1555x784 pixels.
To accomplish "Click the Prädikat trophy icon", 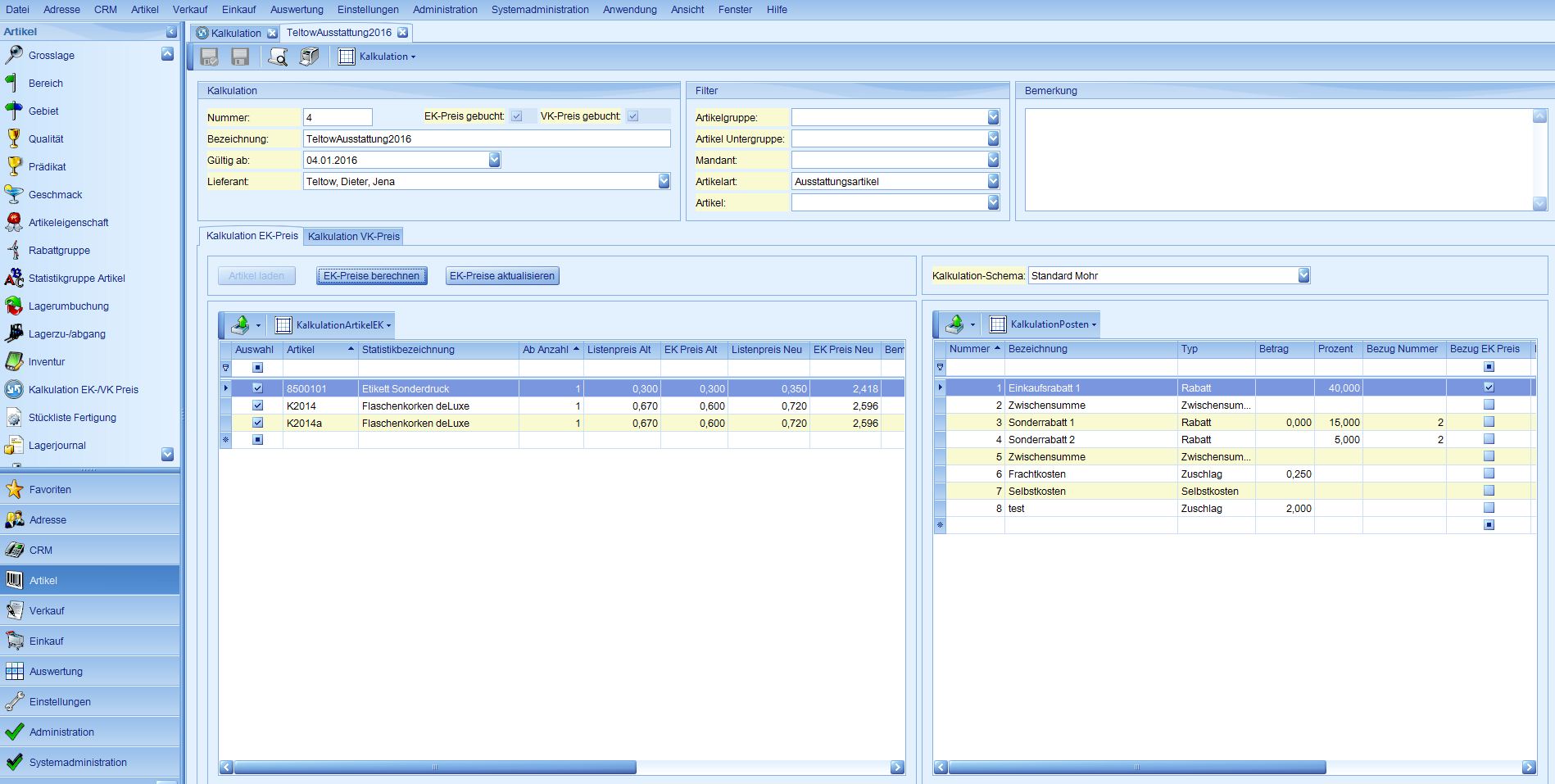I will coord(14,167).
